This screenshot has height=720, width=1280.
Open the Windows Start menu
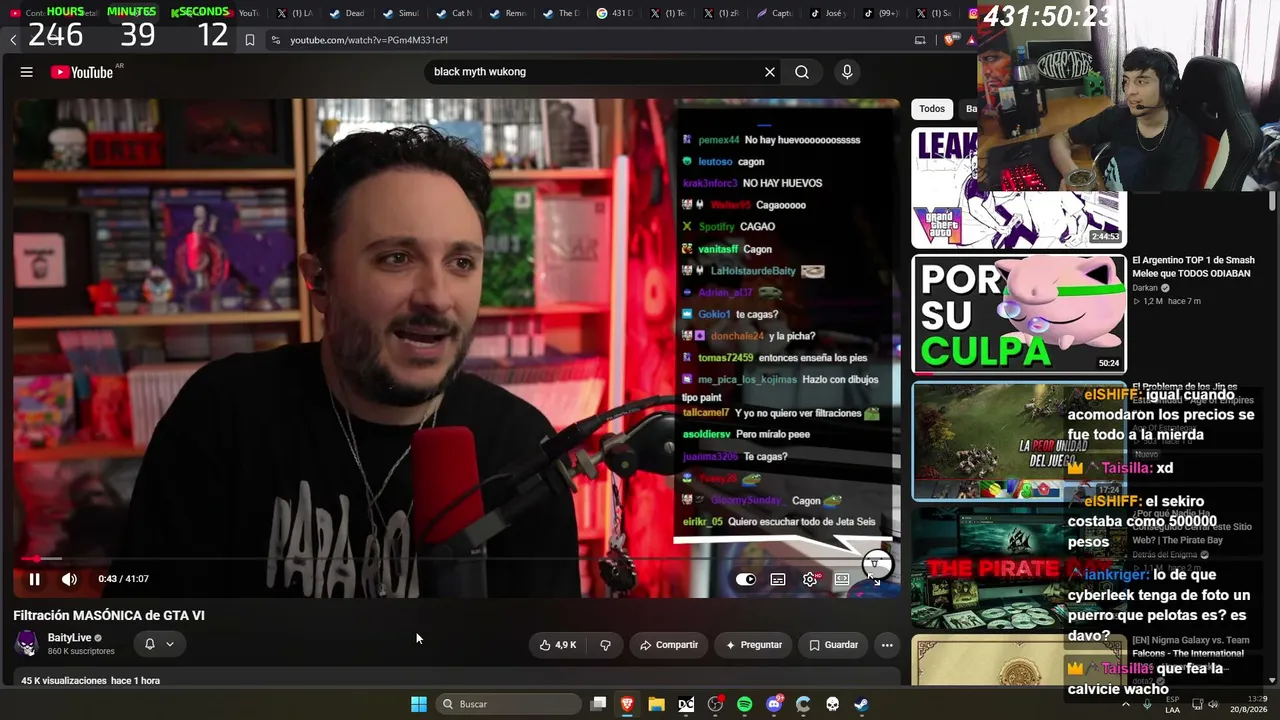click(x=419, y=704)
